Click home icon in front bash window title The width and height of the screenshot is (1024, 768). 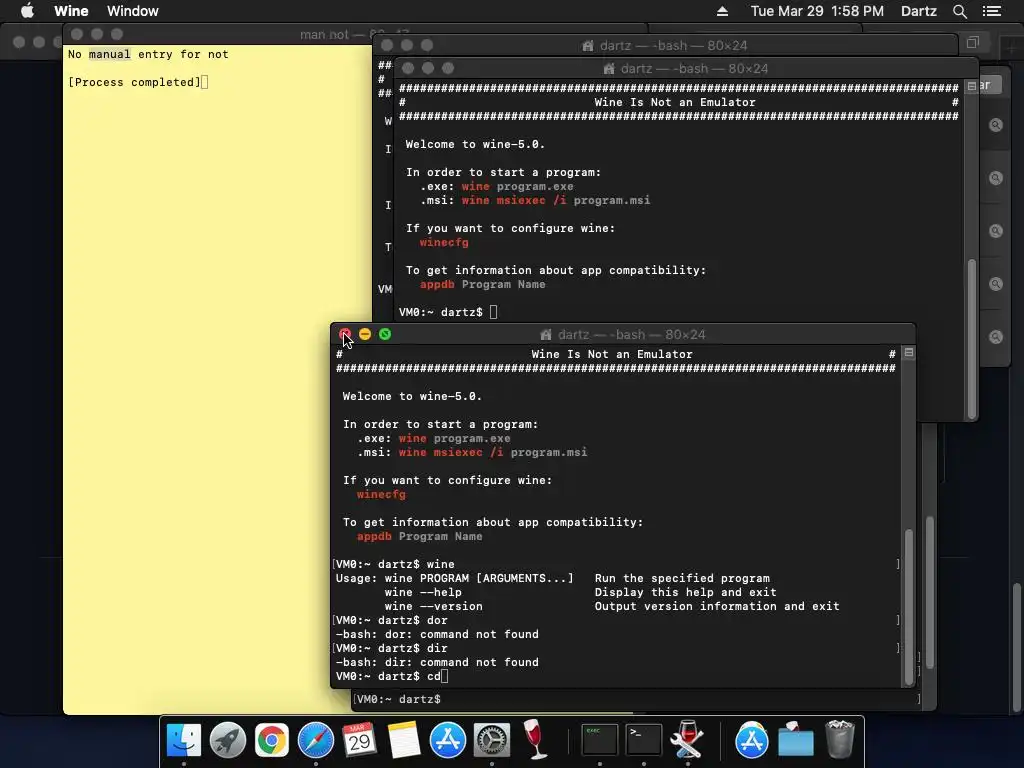point(546,334)
